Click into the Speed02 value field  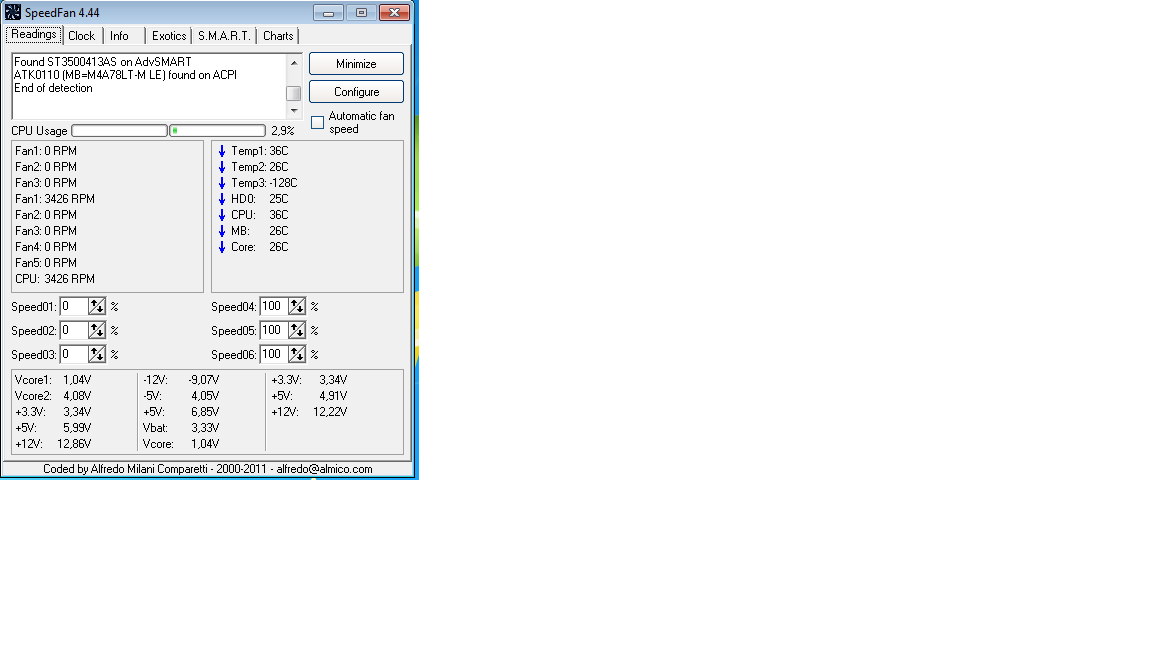coord(73,330)
